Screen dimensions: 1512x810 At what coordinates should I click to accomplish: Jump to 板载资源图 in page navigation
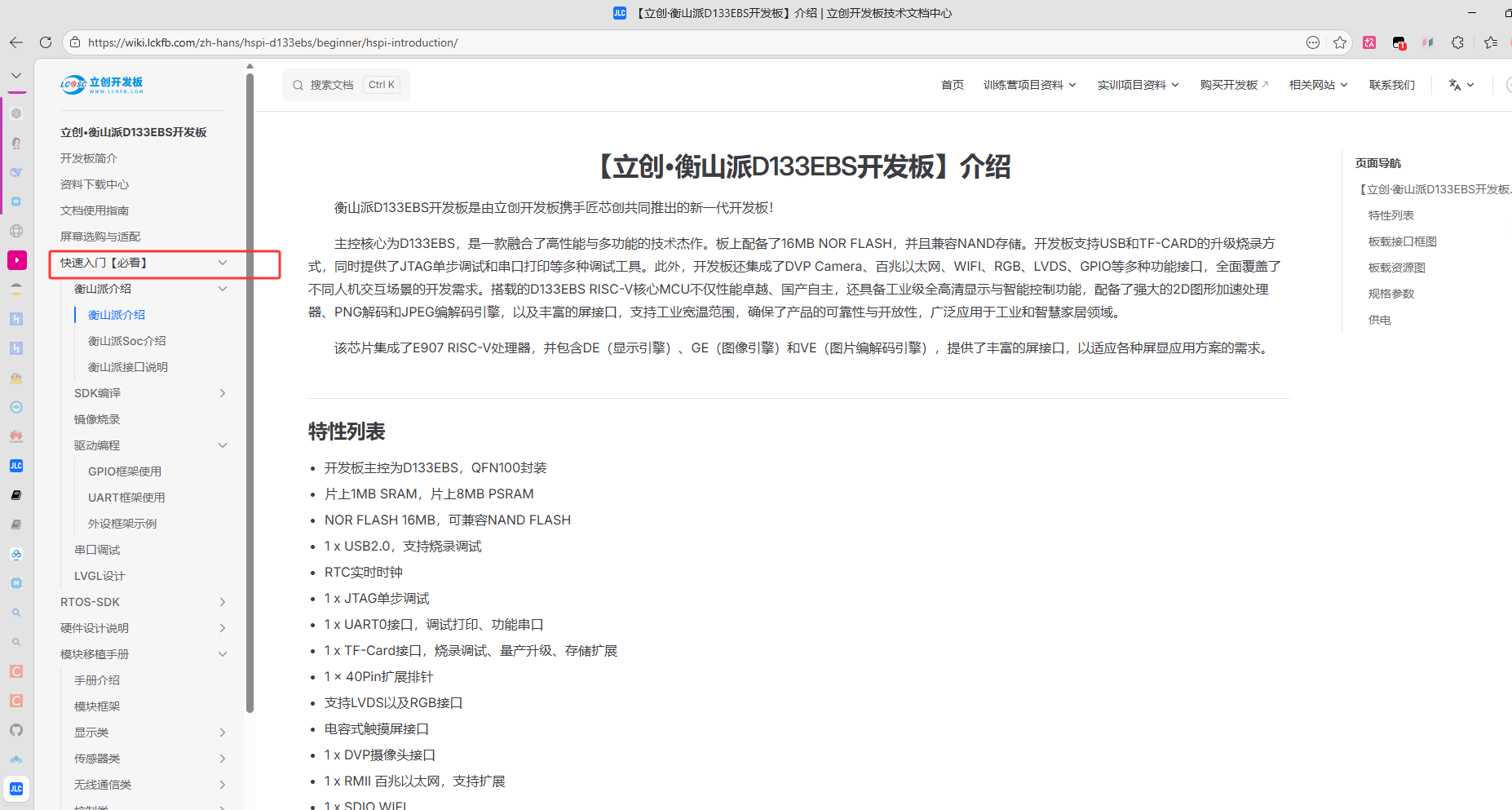1397,268
